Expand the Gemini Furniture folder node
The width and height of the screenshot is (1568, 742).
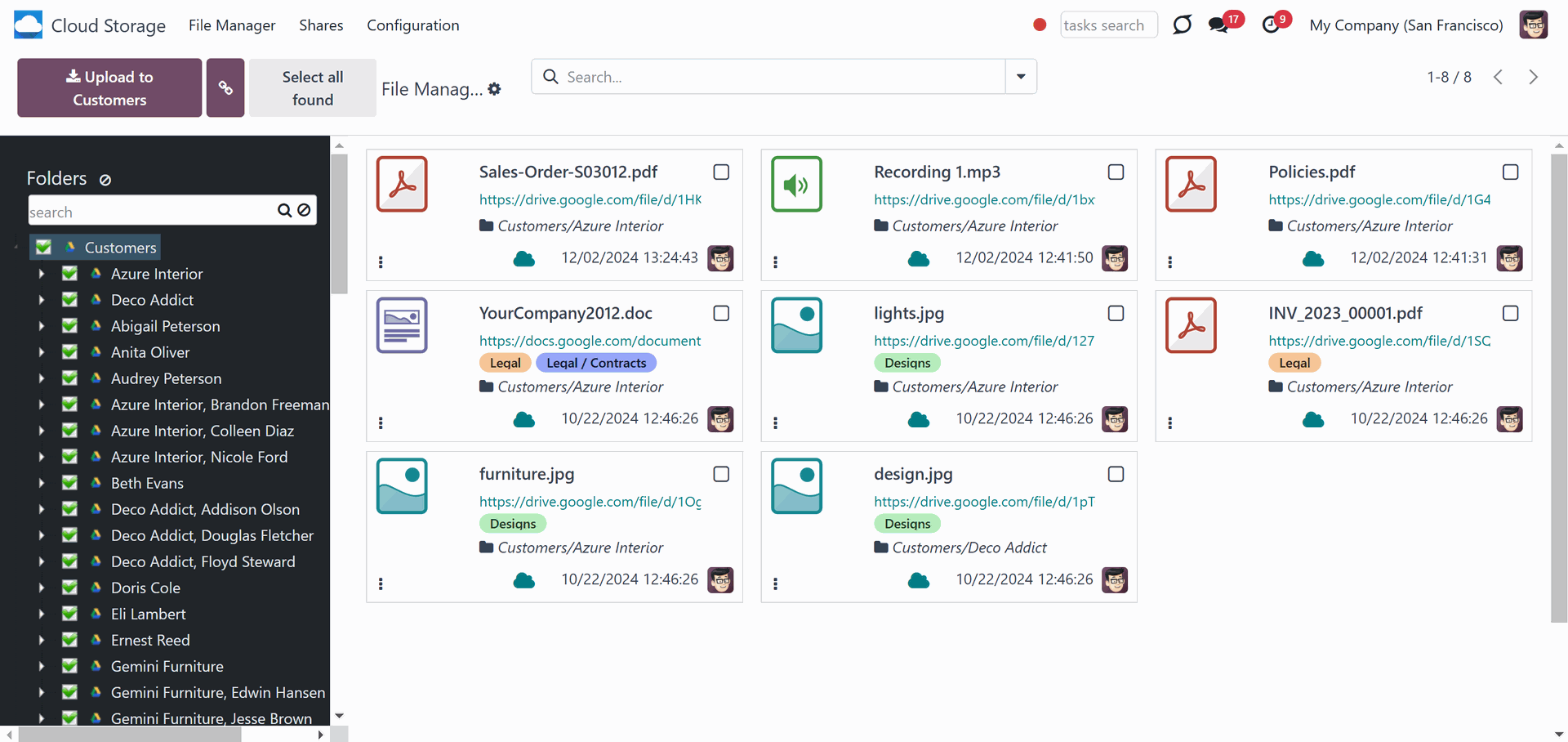coord(42,666)
